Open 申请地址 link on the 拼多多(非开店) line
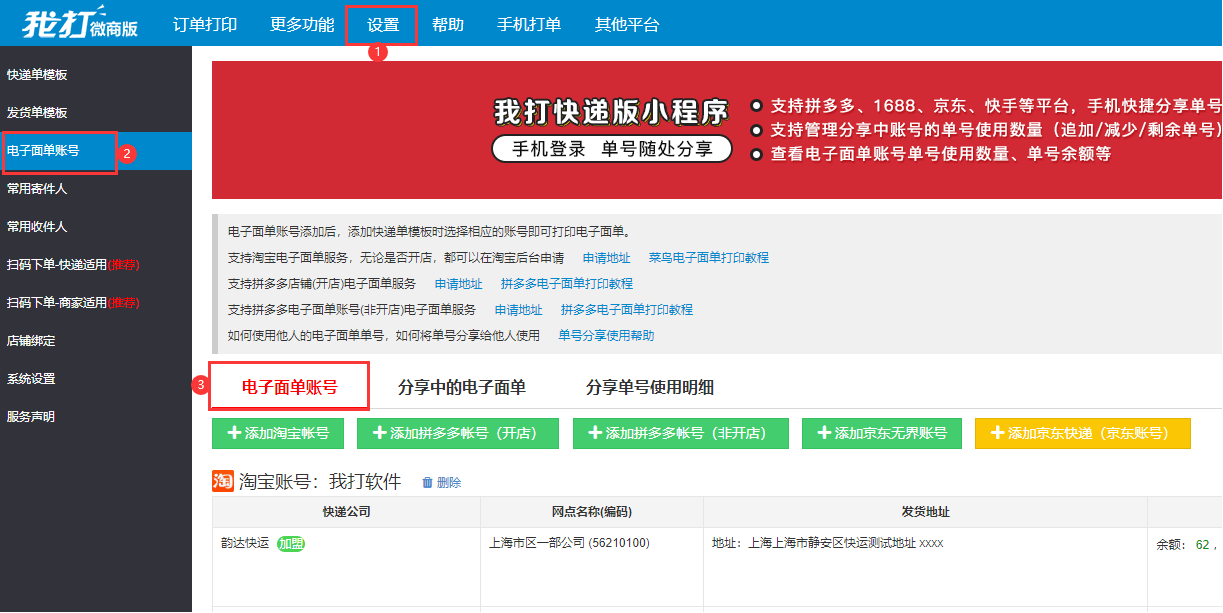The height and width of the screenshot is (613, 1223). click(x=519, y=310)
